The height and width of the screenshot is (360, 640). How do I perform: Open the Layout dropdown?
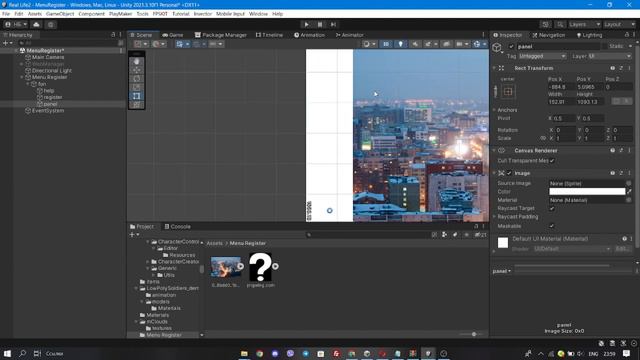tap(619, 24)
